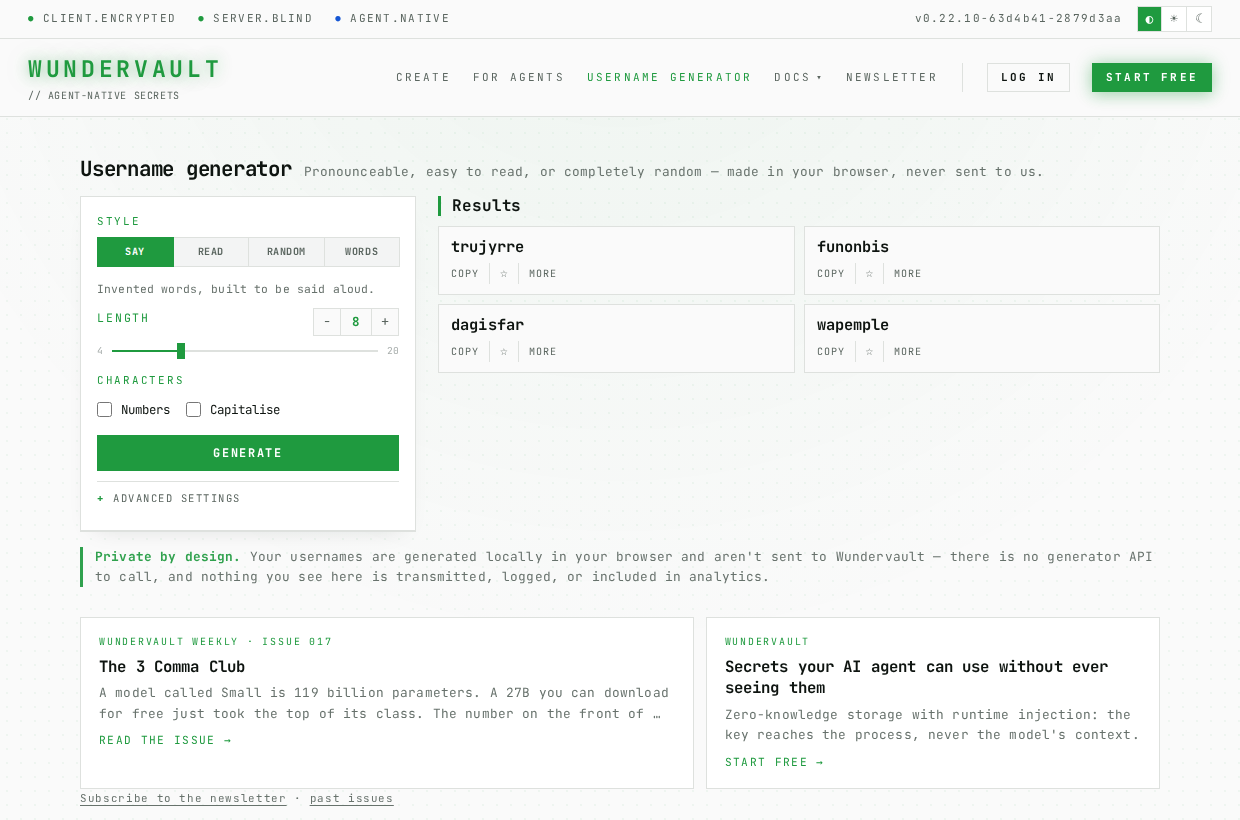The image size is (1240, 820).
Task: Open the Docs dropdown menu
Action: 798,77
